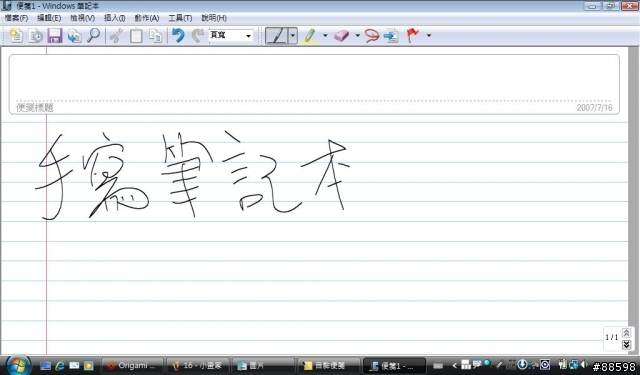640x375 pixels.
Task: Open Media Player quick launch icon
Action: 89,366
